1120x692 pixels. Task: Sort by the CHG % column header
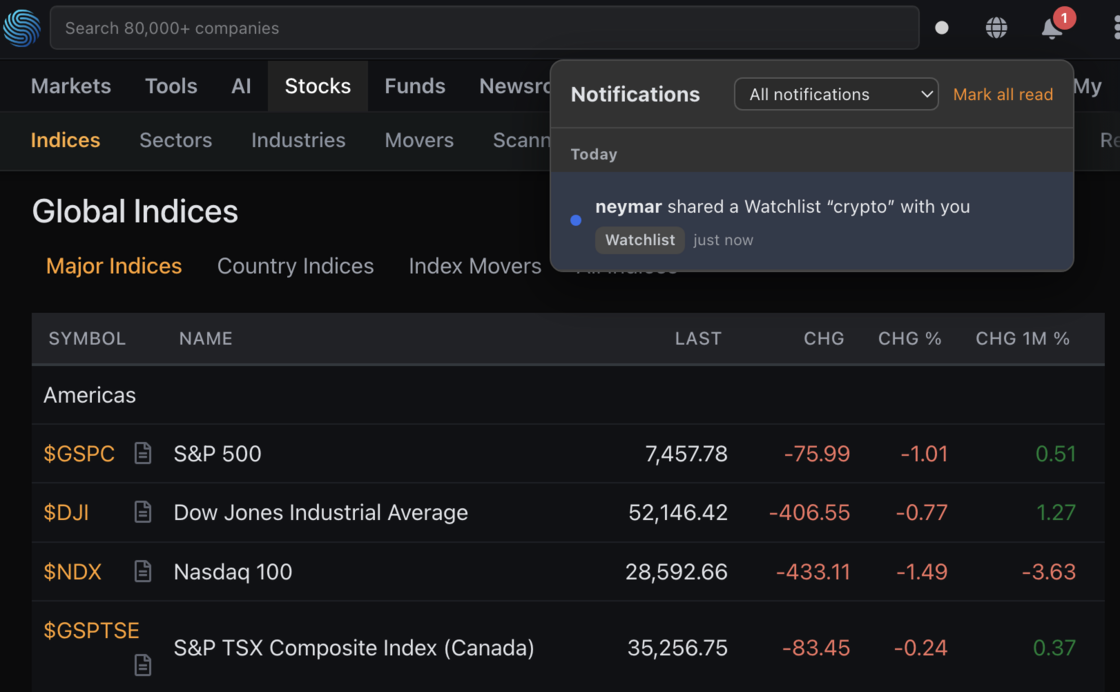909,339
